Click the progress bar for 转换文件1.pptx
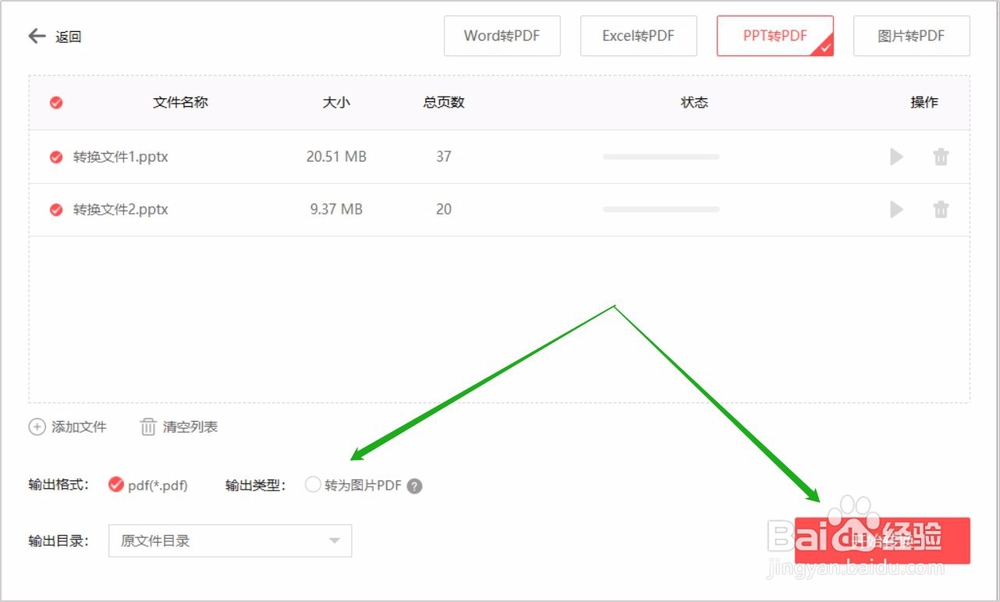The width and height of the screenshot is (1000, 602). (661, 156)
